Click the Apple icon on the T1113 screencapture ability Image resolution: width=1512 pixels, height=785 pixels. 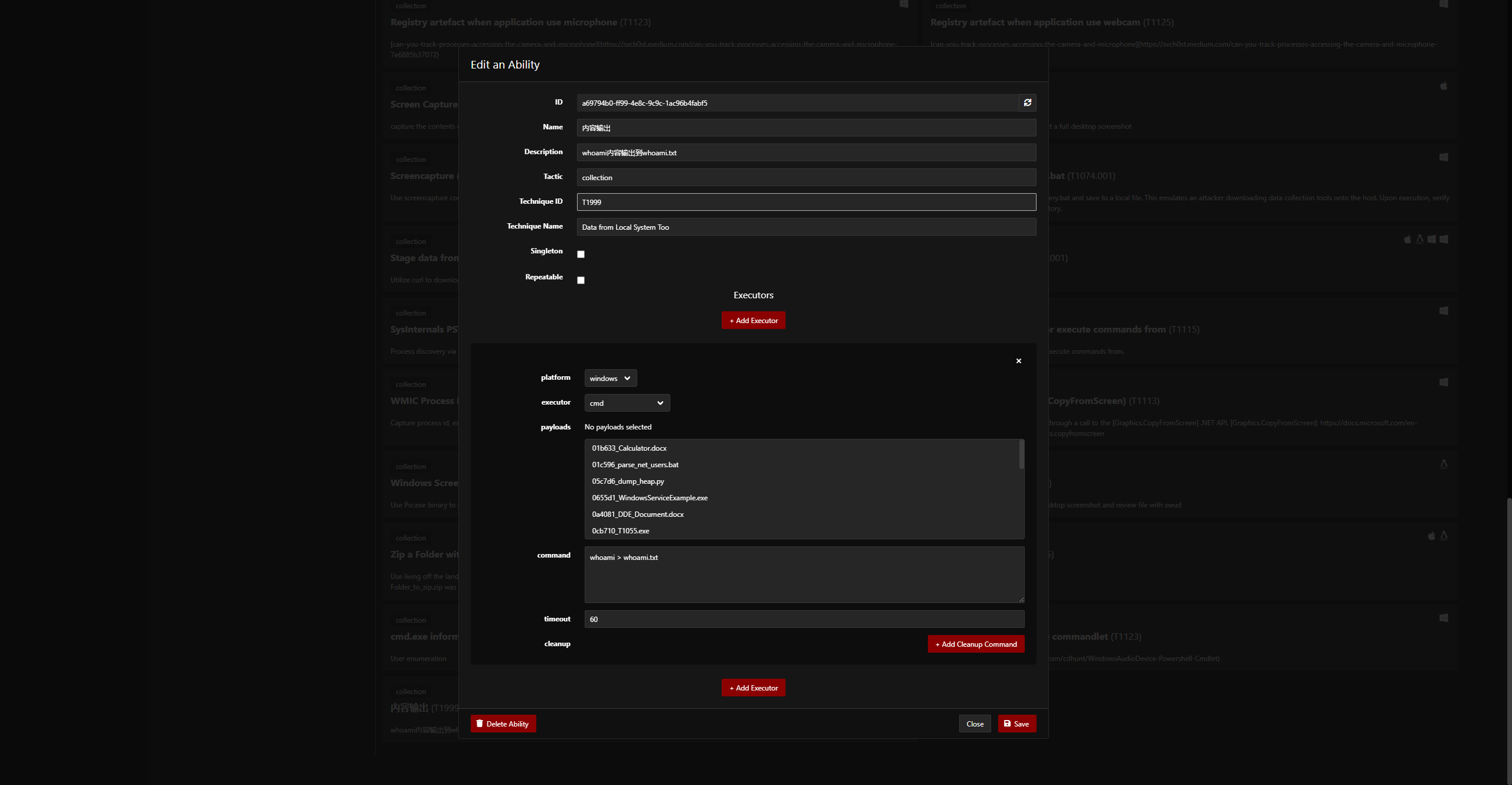pyautogui.click(x=1432, y=536)
